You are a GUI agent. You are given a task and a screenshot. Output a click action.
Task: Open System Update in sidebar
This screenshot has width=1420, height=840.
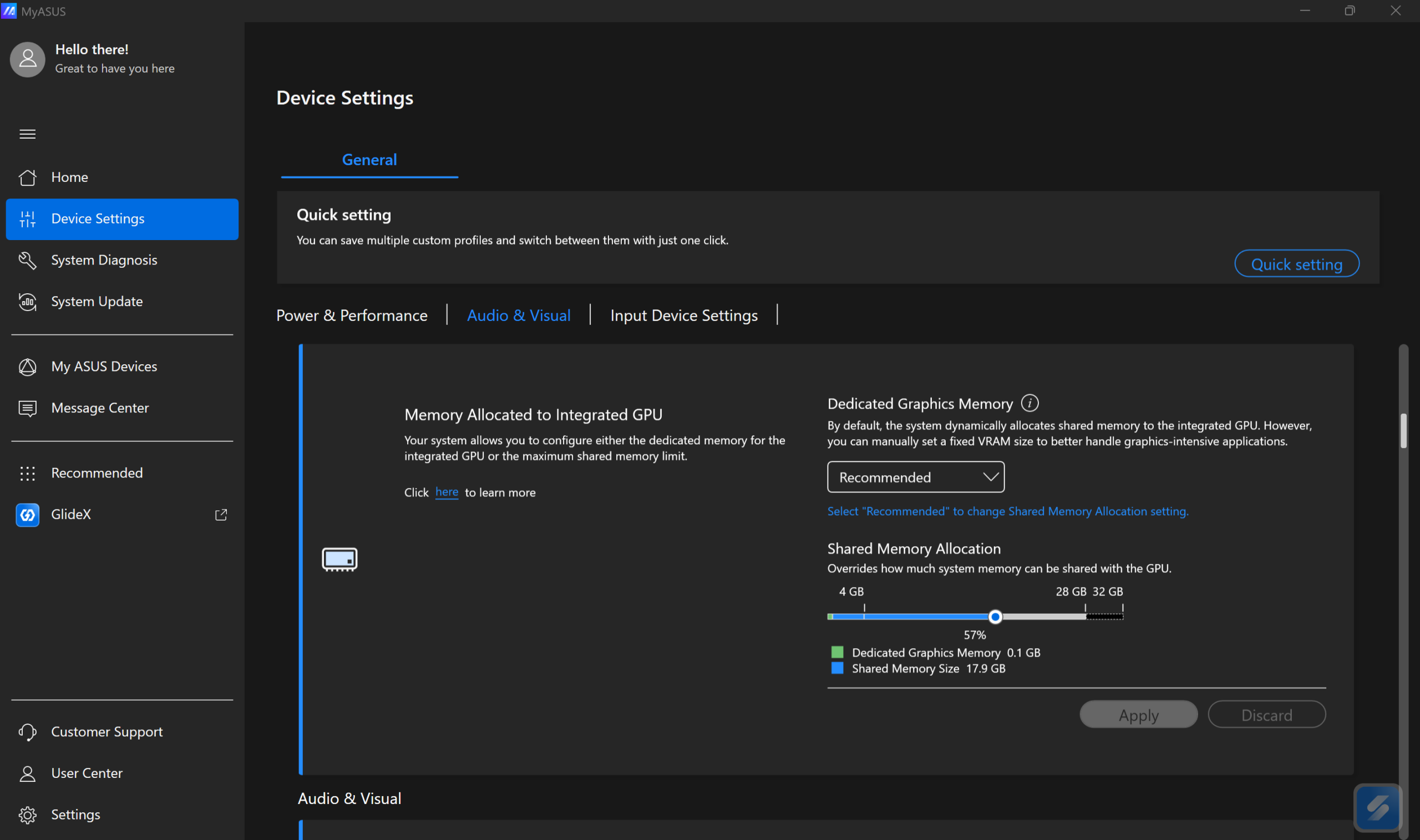click(97, 302)
